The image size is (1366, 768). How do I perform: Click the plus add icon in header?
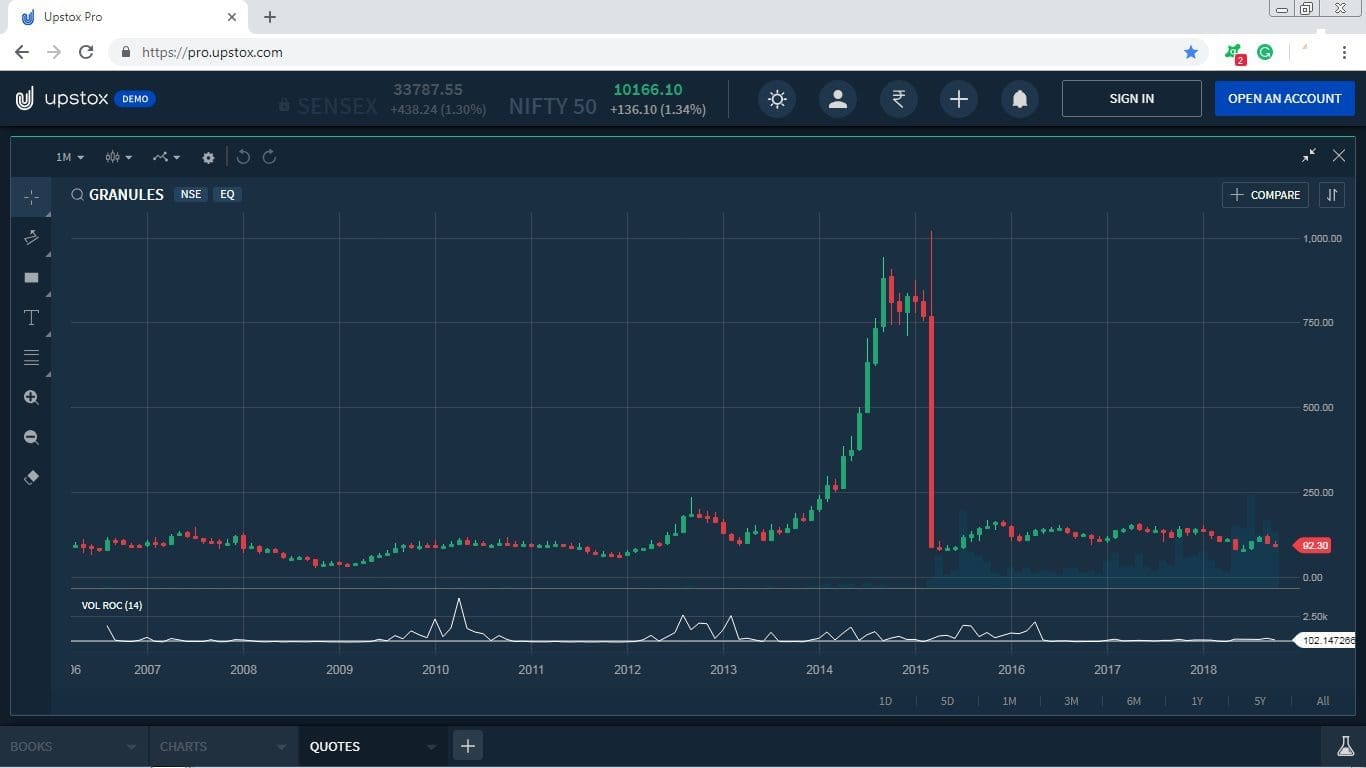point(958,99)
